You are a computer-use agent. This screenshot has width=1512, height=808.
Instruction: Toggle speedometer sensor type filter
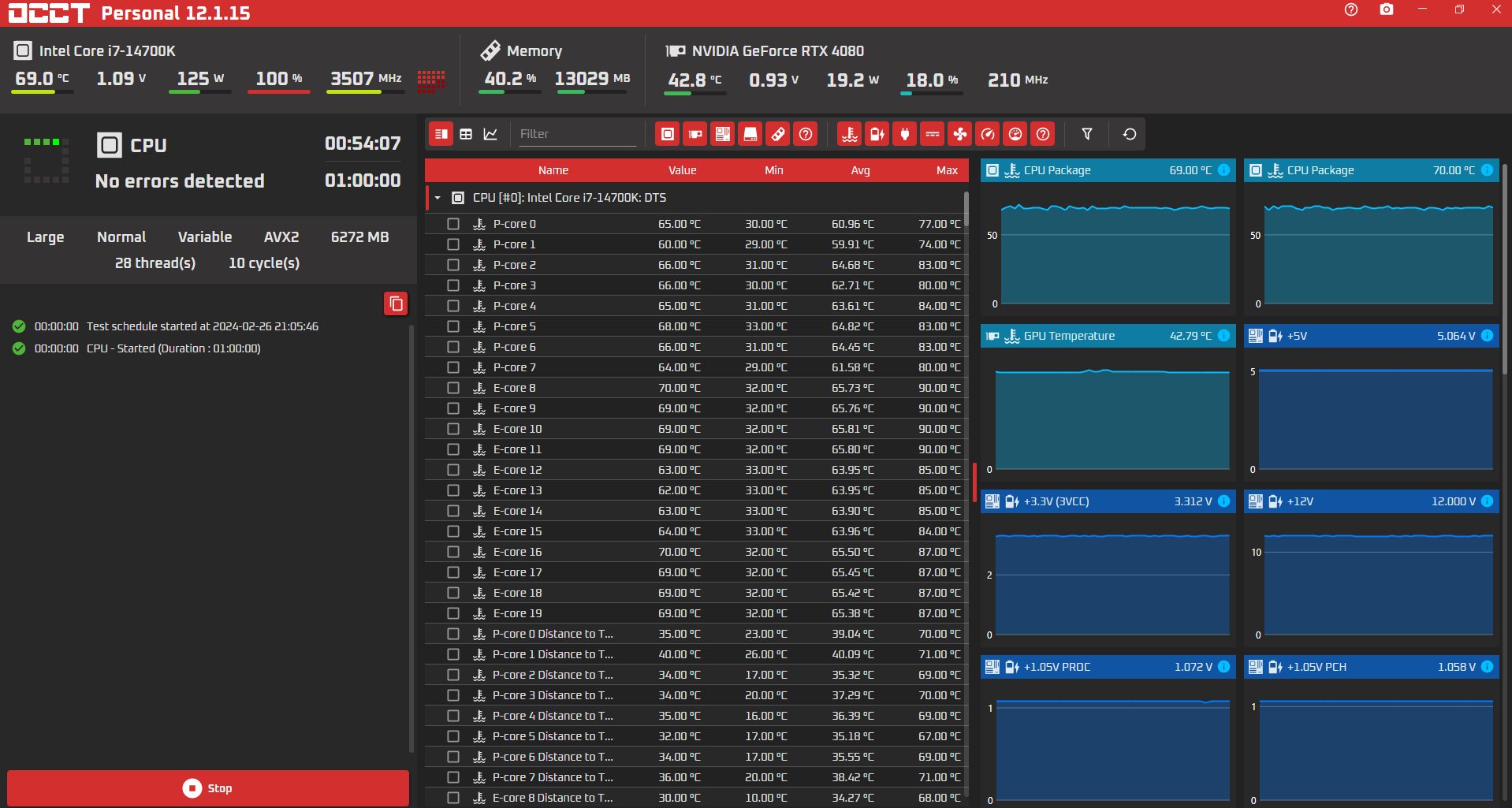(988, 134)
